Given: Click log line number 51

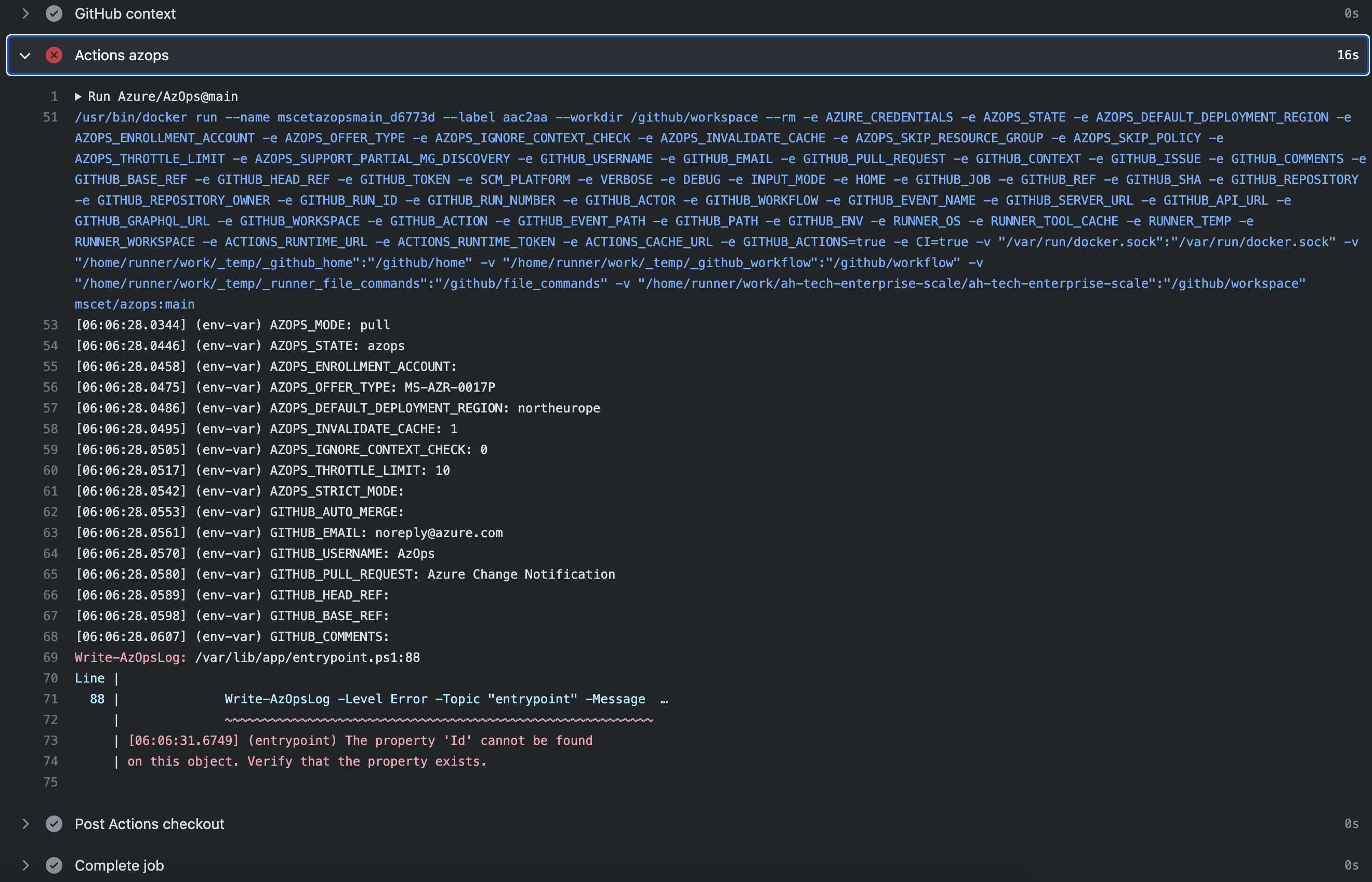Looking at the screenshot, I should tap(50, 117).
